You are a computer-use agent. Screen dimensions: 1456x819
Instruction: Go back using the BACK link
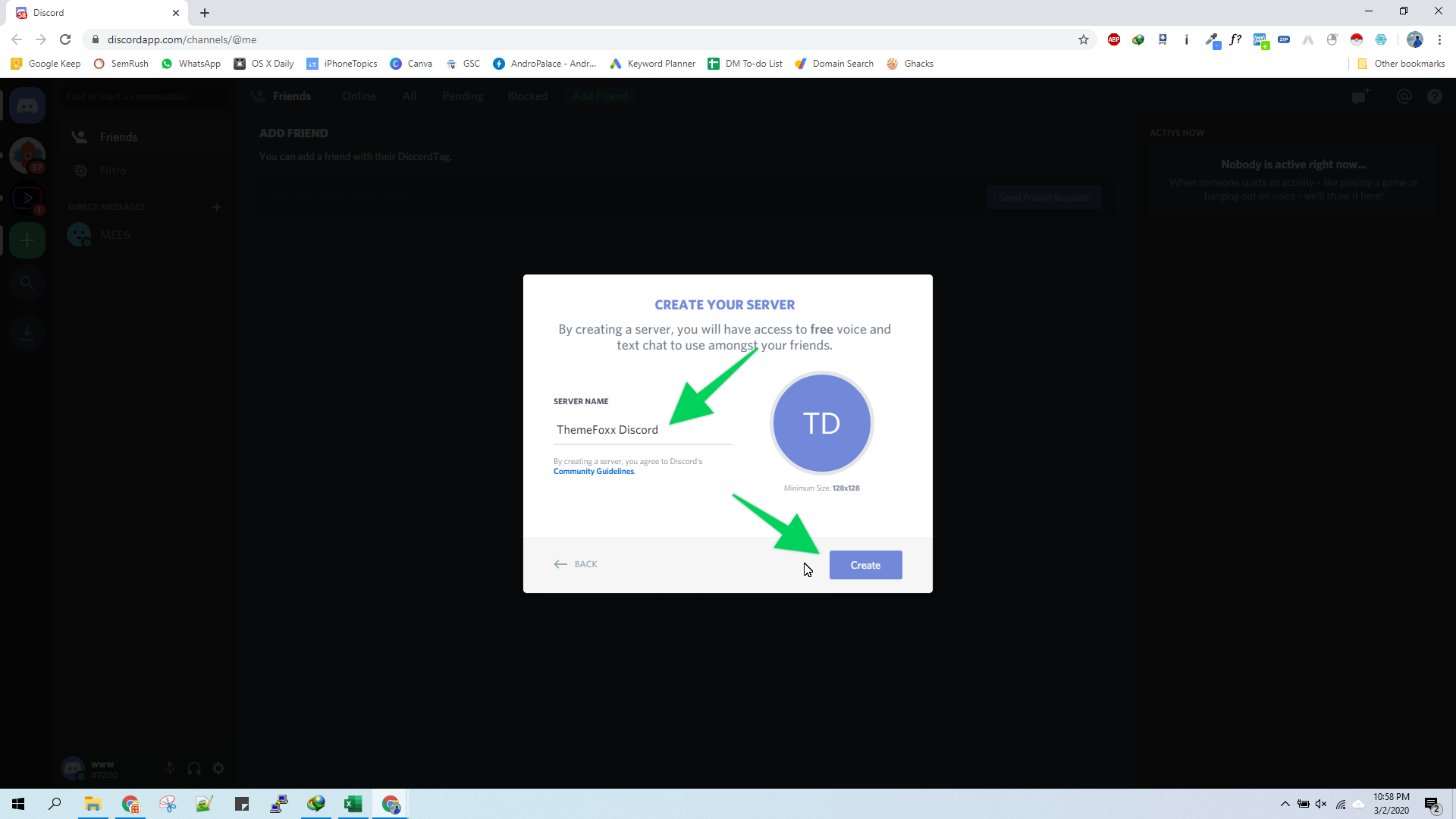pyautogui.click(x=576, y=564)
